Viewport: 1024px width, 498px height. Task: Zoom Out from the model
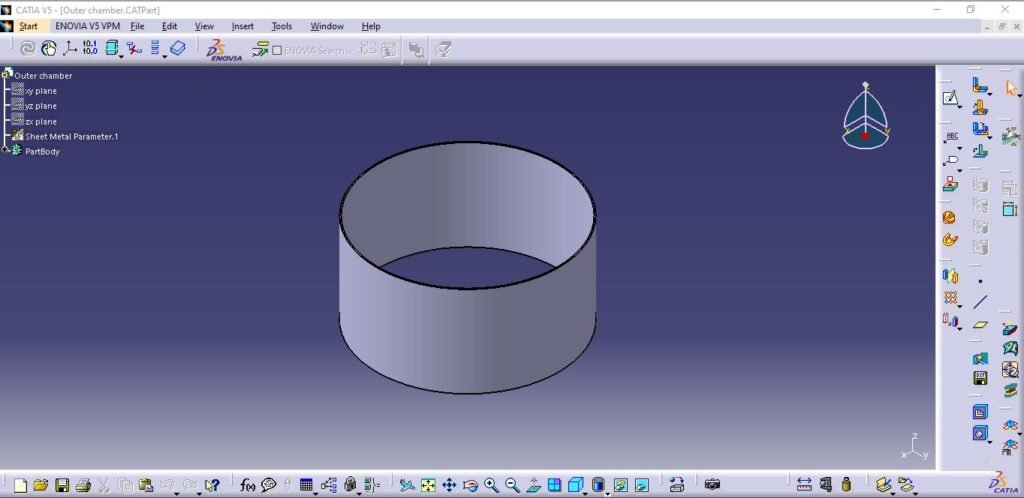(x=513, y=485)
